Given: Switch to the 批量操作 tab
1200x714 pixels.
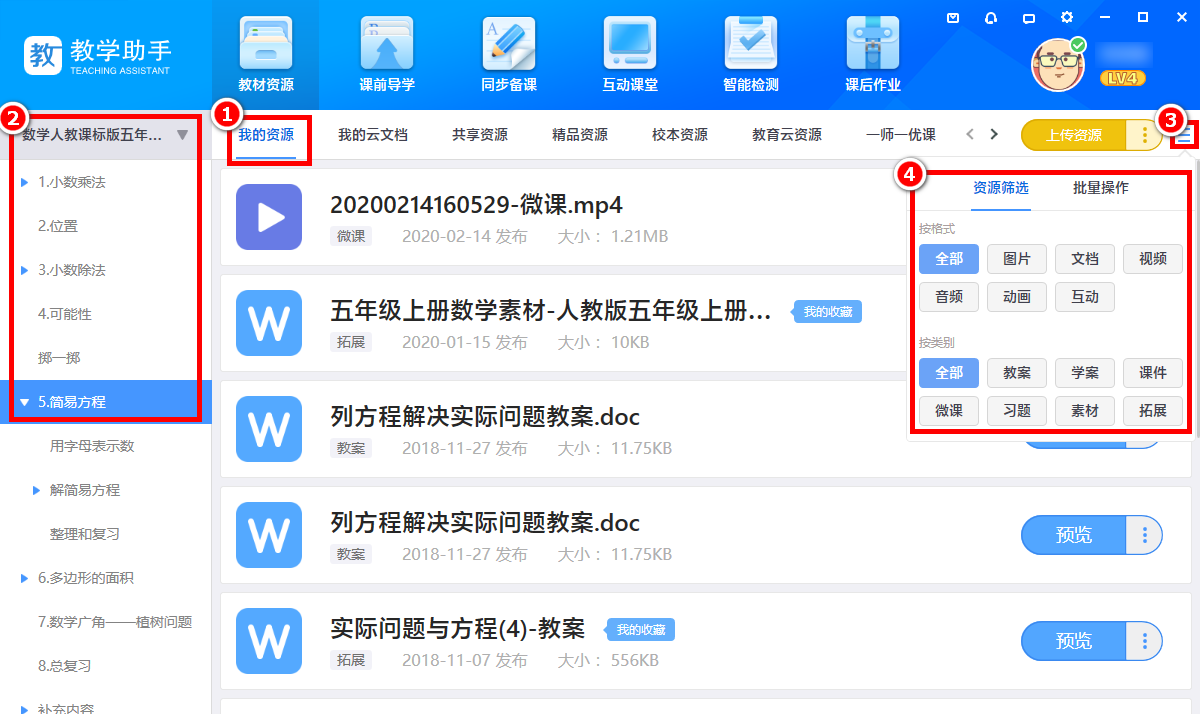Looking at the screenshot, I should 1100,187.
